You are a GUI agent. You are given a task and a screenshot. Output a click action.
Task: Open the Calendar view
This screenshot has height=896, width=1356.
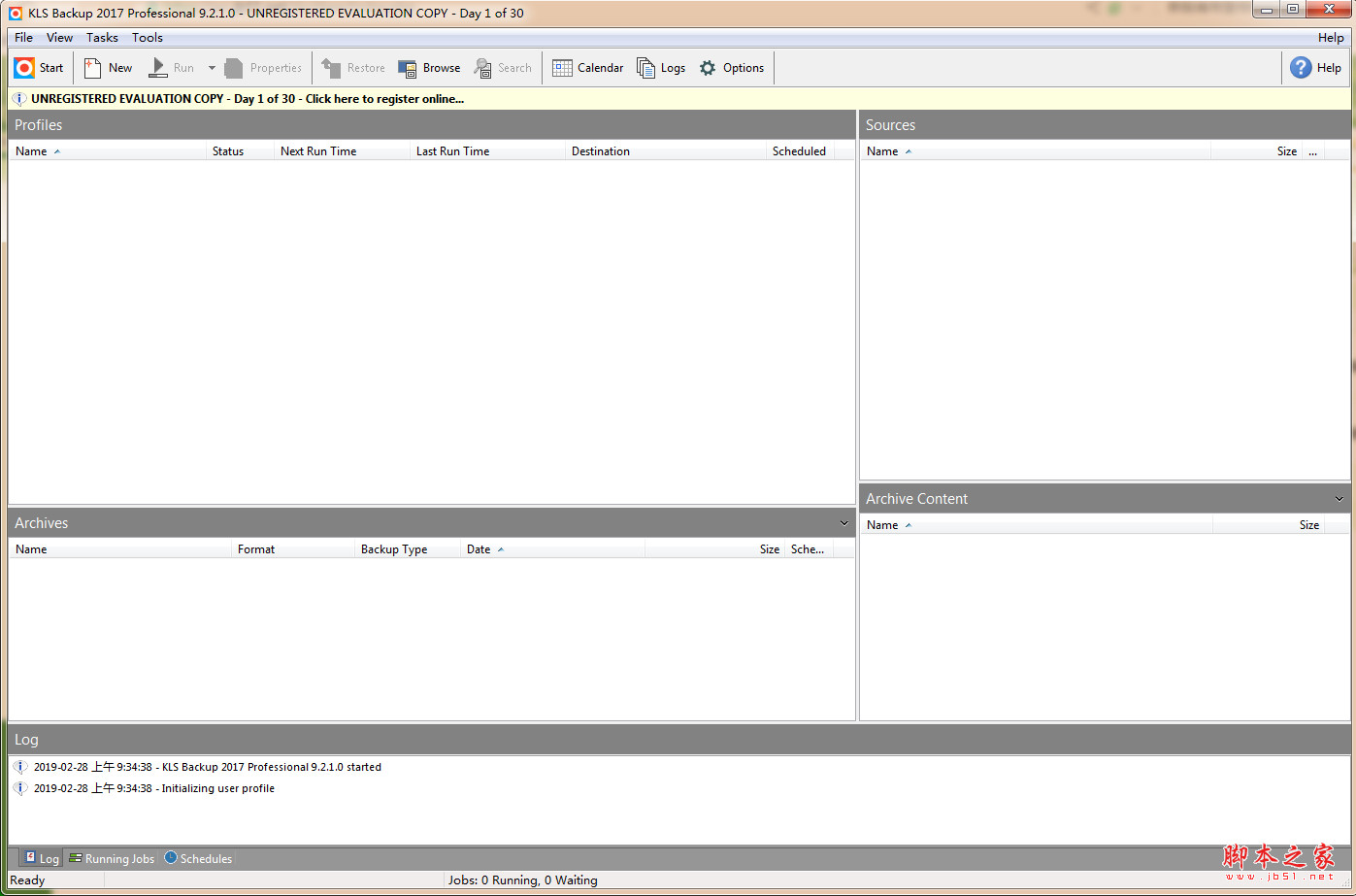[588, 68]
